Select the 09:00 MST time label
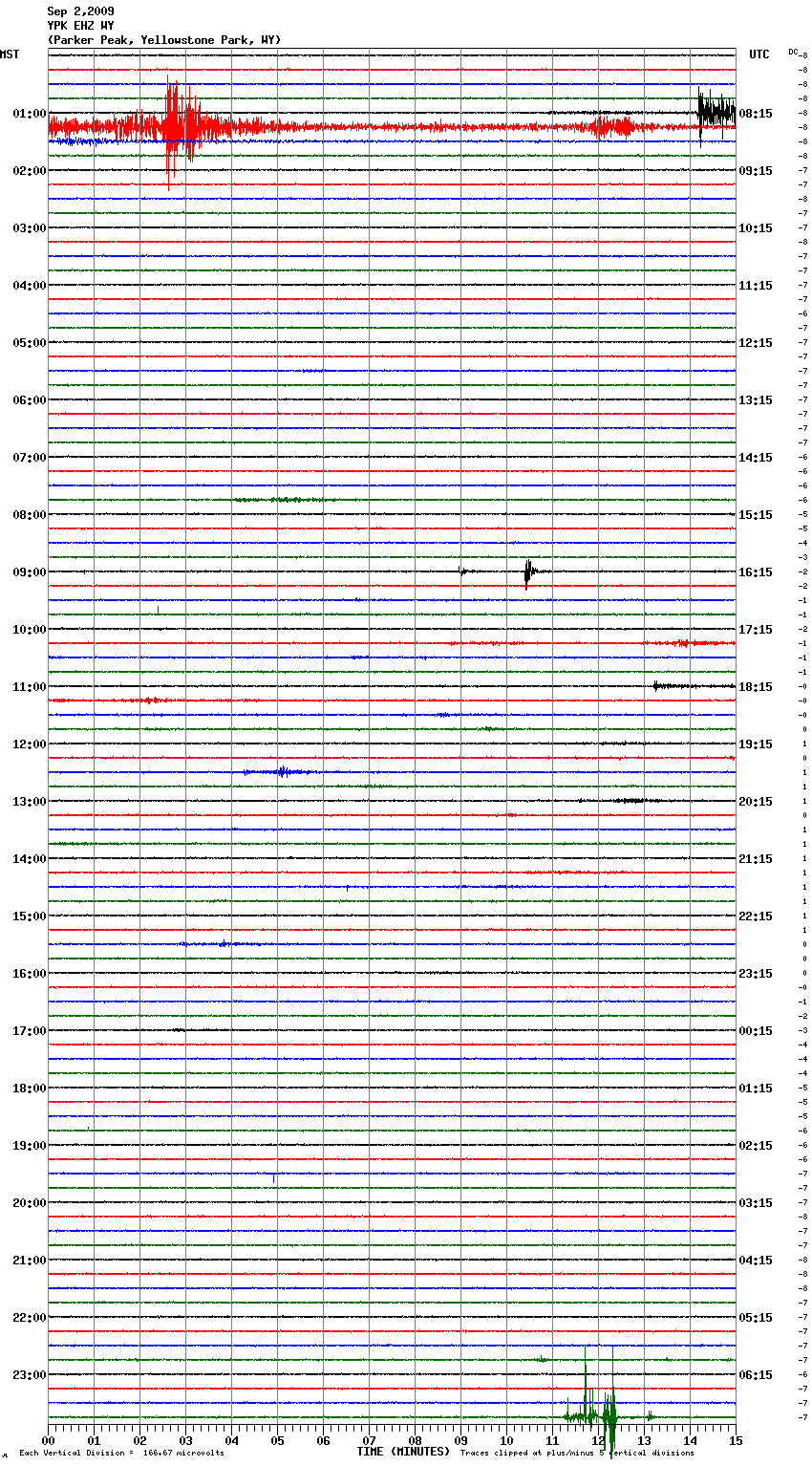The image size is (812, 1466). tap(30, 572)
